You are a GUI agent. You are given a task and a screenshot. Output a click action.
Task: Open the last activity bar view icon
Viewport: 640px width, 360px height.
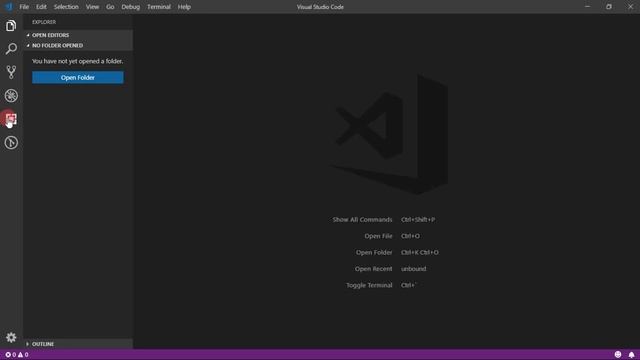(11, 142)
